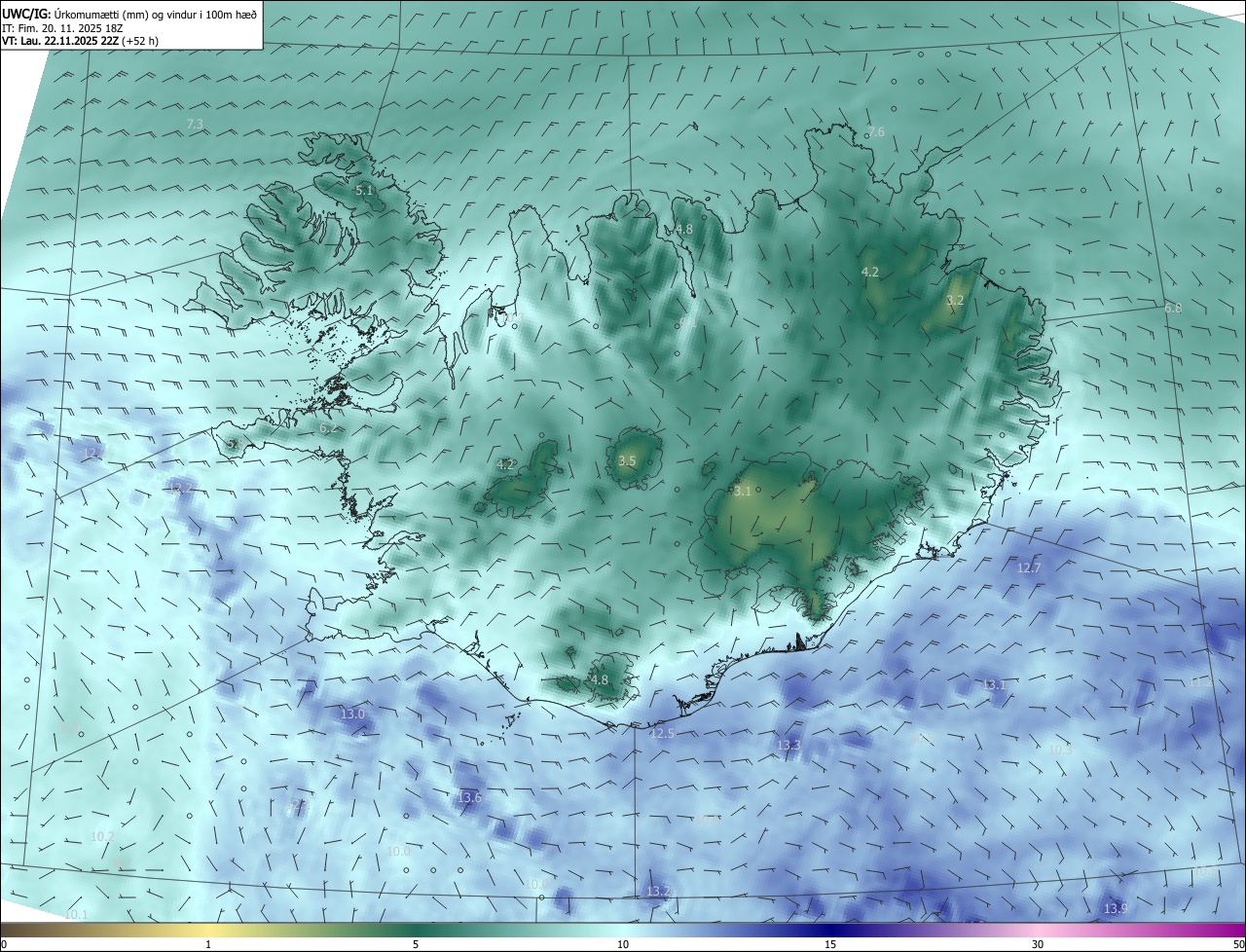The image size is (1246, 952).
Task: Click the map value 7.3
Action: 195,124
